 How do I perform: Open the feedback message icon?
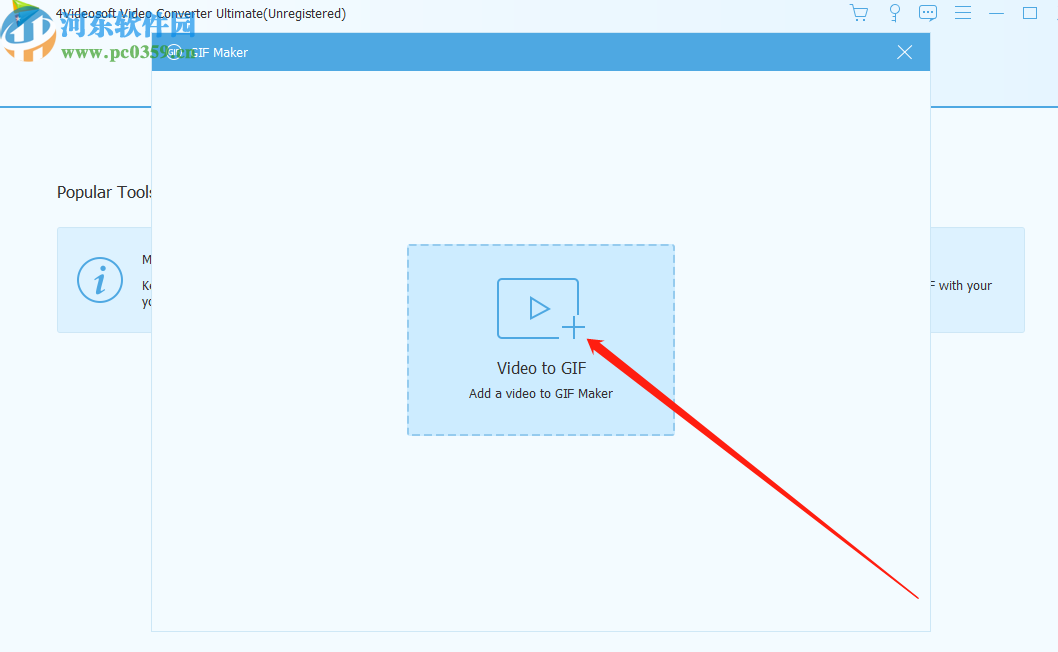[927, 13]
